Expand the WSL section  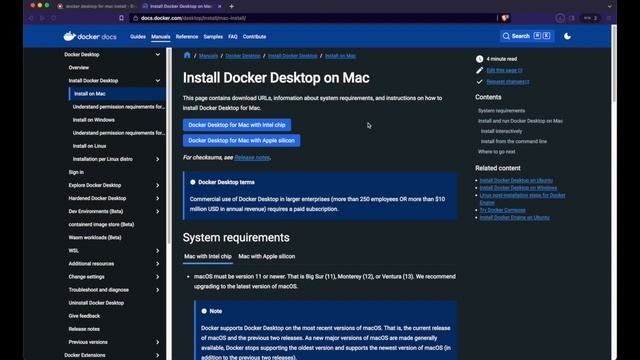pos(158,251)
